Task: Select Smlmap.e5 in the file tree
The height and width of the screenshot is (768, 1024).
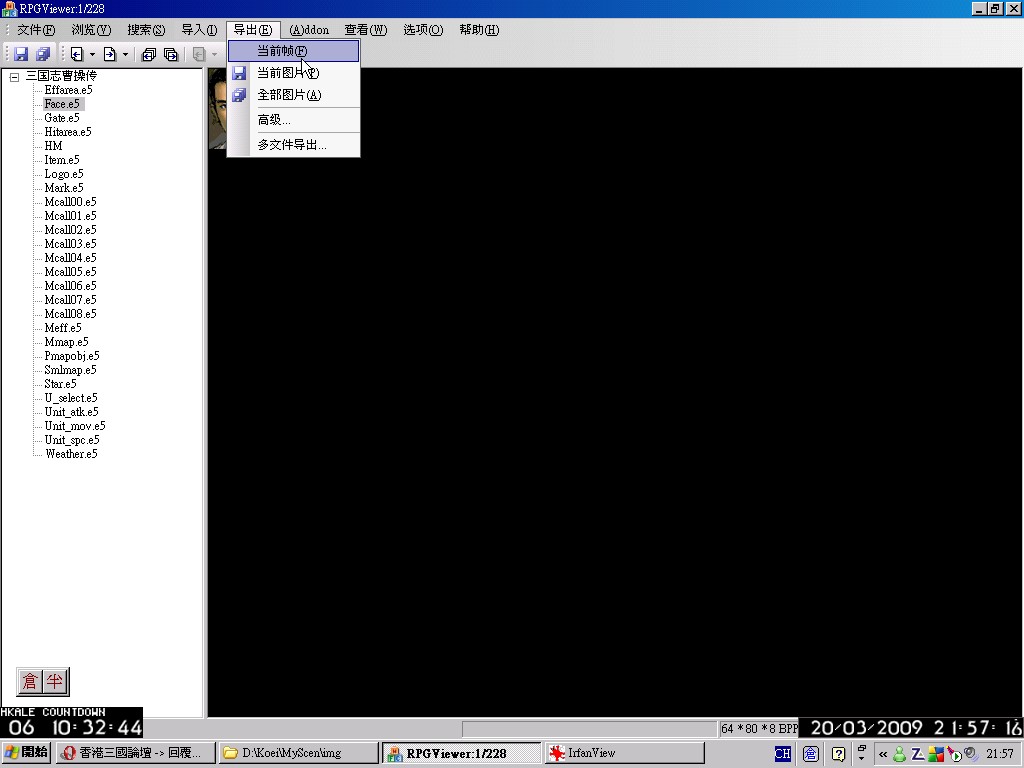Action: (70, 370)
